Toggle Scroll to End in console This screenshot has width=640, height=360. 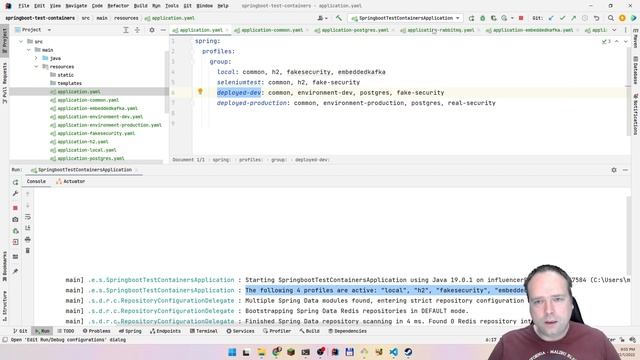(28, 228)
